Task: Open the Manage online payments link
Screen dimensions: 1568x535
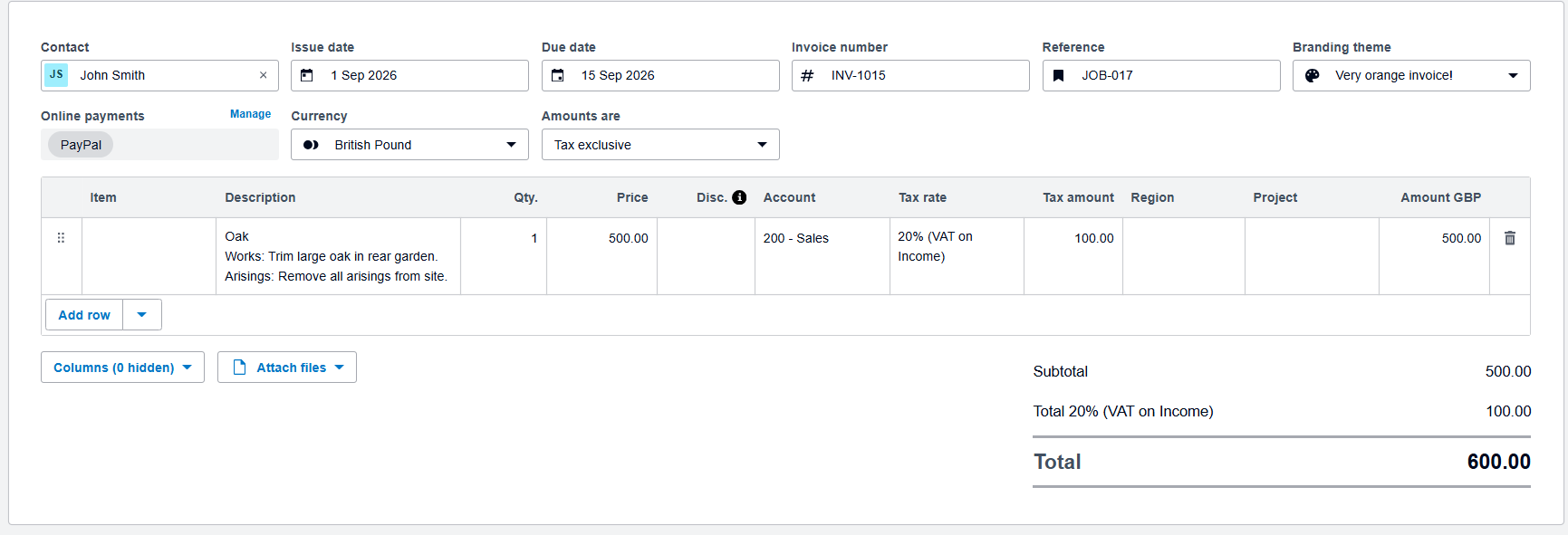Action: click(250, 114)
